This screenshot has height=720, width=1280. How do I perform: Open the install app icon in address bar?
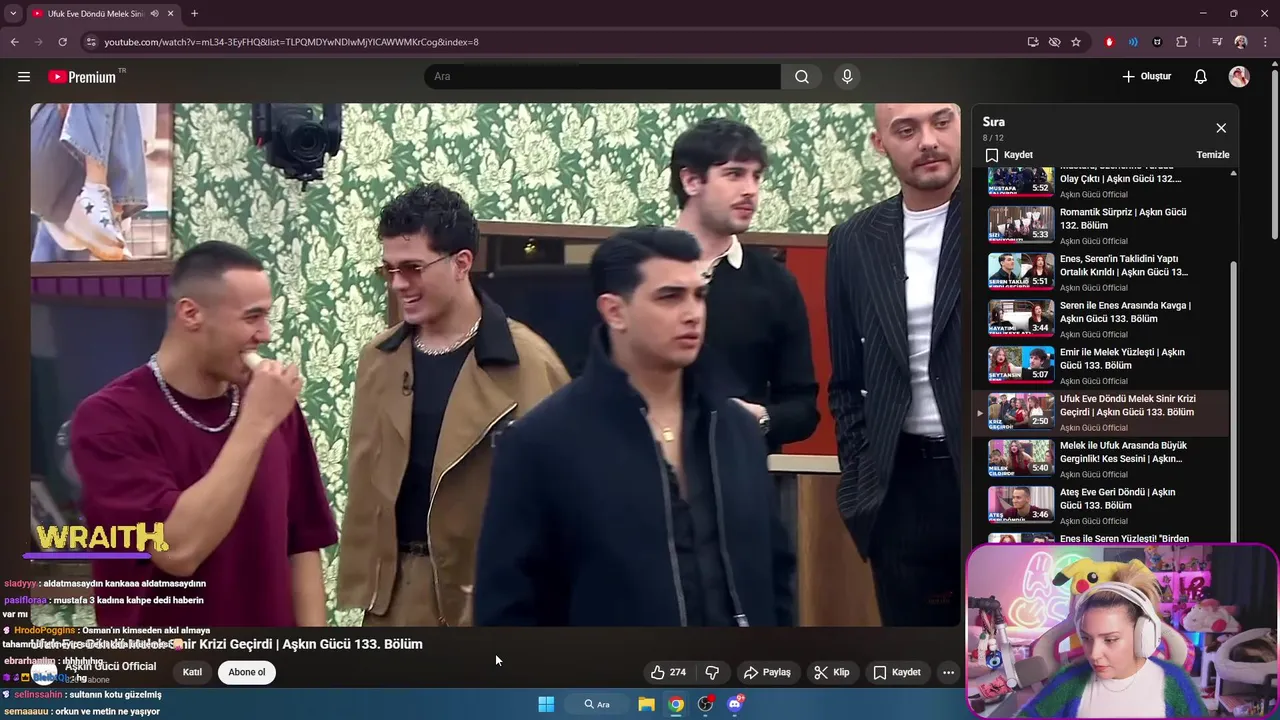click(x=1033, y=42)
